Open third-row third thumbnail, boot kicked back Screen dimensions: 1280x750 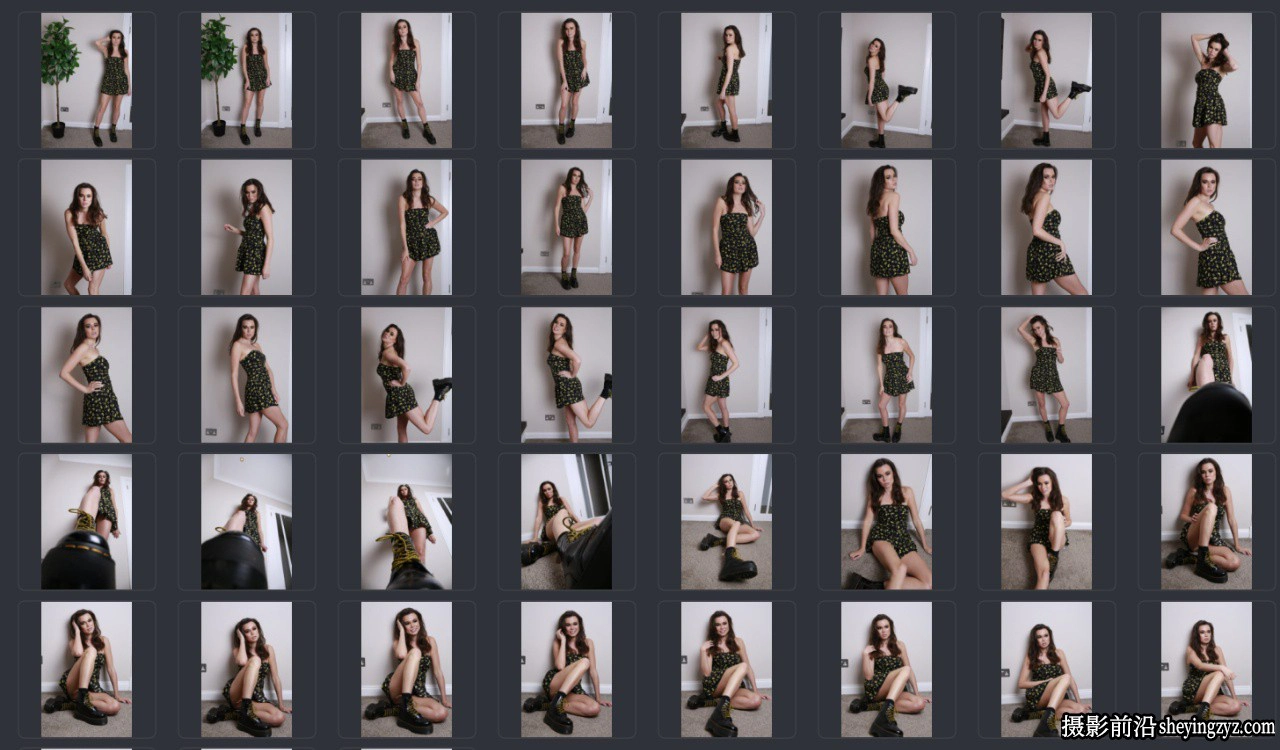[406, 374]
